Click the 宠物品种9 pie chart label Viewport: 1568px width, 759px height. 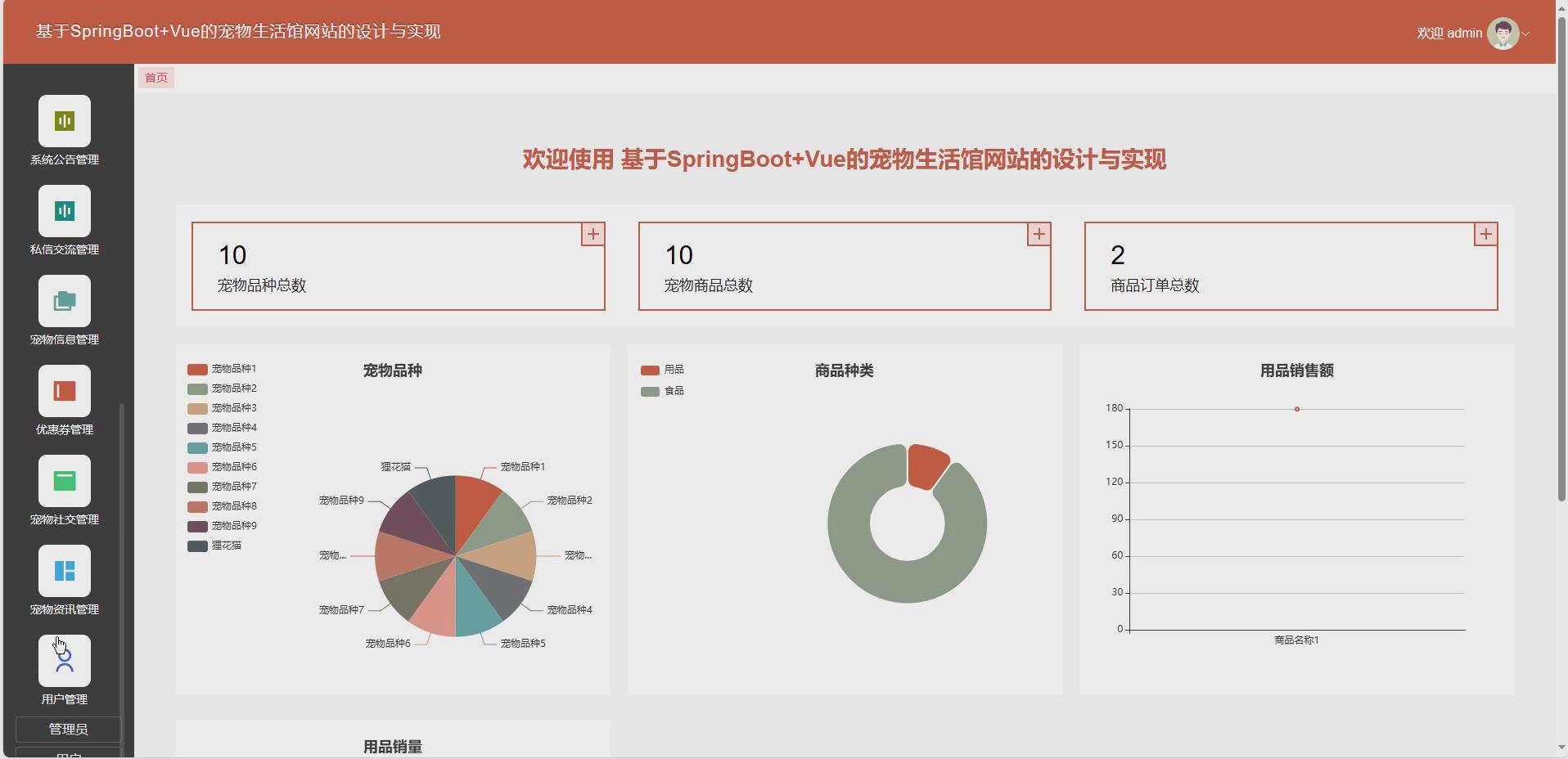(x=341, y=501)
